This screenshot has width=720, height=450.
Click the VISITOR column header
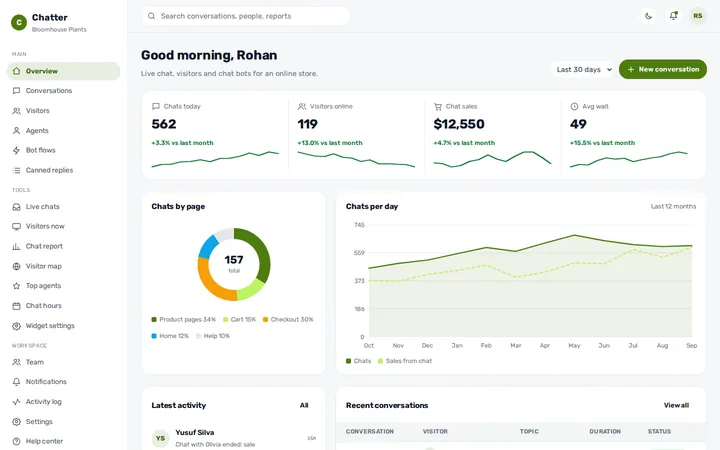pyautogui.click(x=435, y=432)
